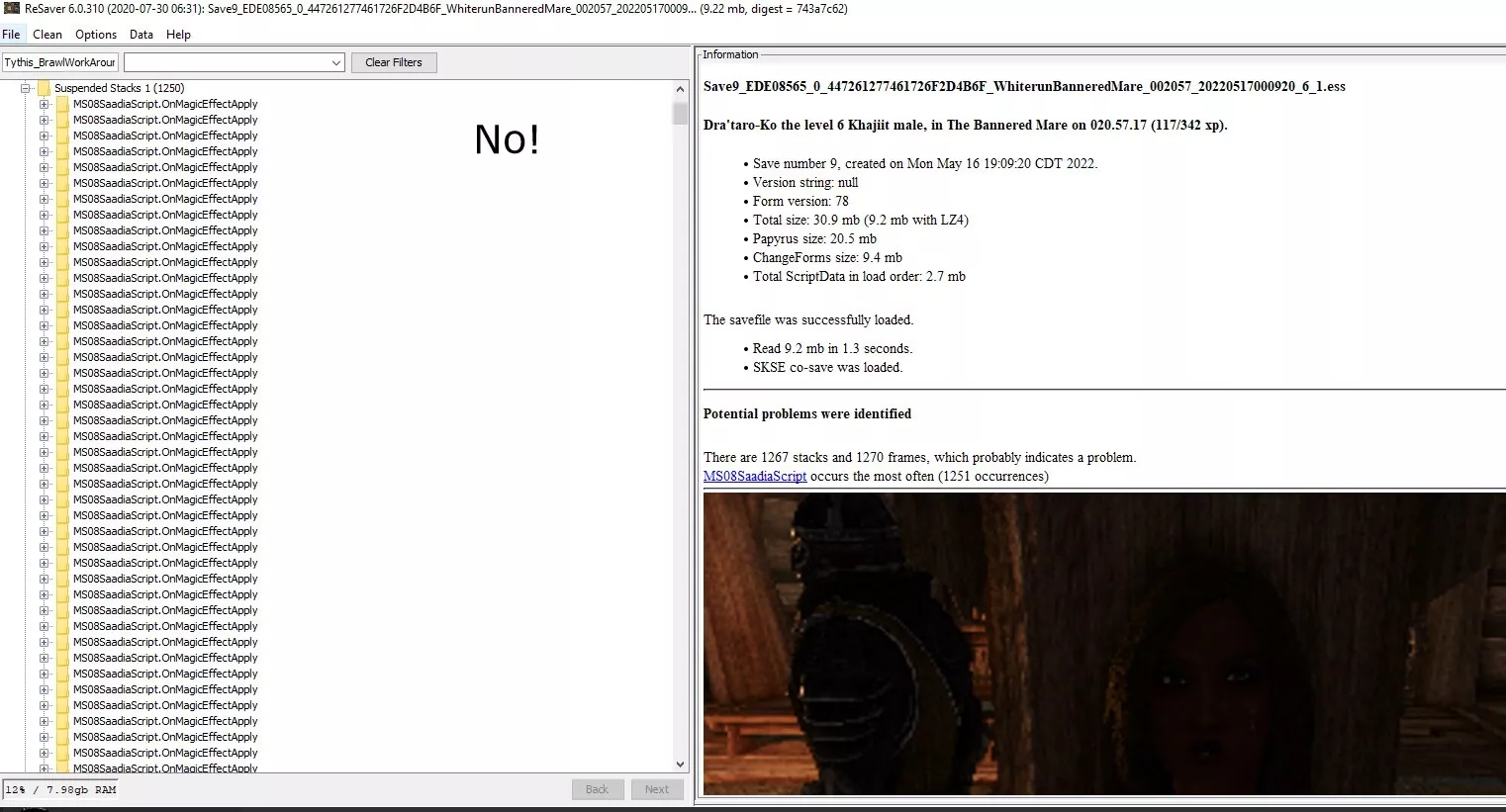
Task: Click the tree scrollbar down arrow
Action: [680, 764]
